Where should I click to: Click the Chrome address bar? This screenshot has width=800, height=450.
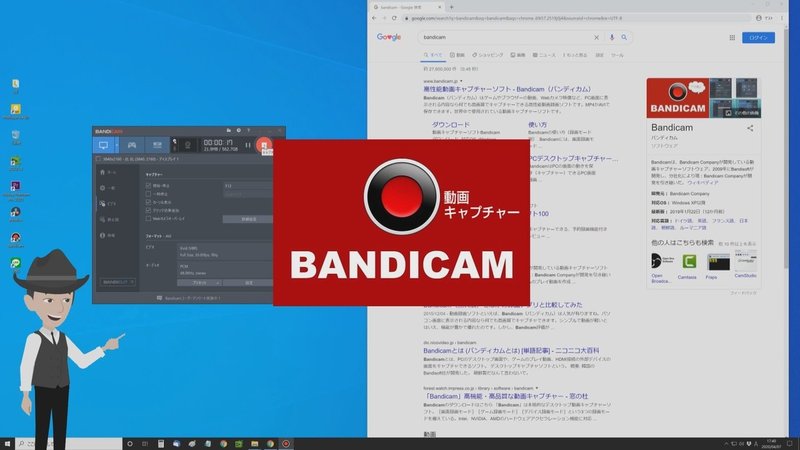577,18
